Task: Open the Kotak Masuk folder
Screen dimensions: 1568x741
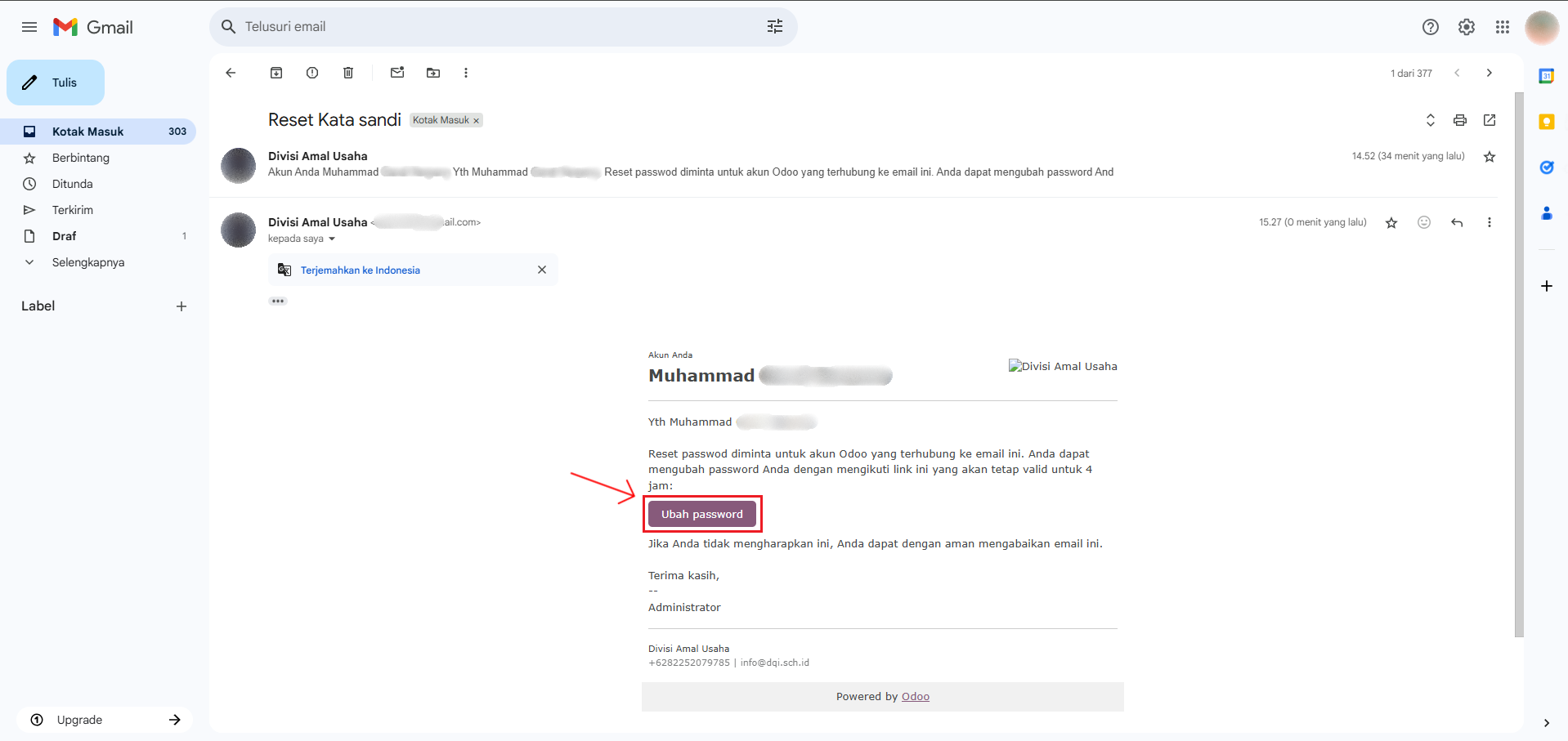Action: click(x=87, y=132)
